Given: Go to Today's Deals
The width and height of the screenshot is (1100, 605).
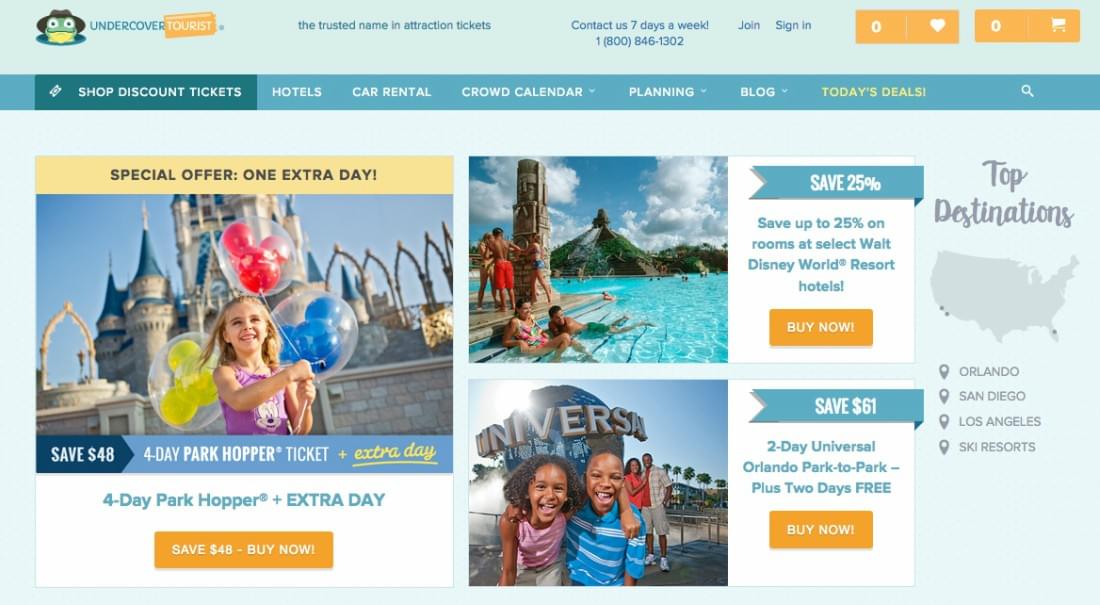Looking at the screenshot, I should point(873,92).
